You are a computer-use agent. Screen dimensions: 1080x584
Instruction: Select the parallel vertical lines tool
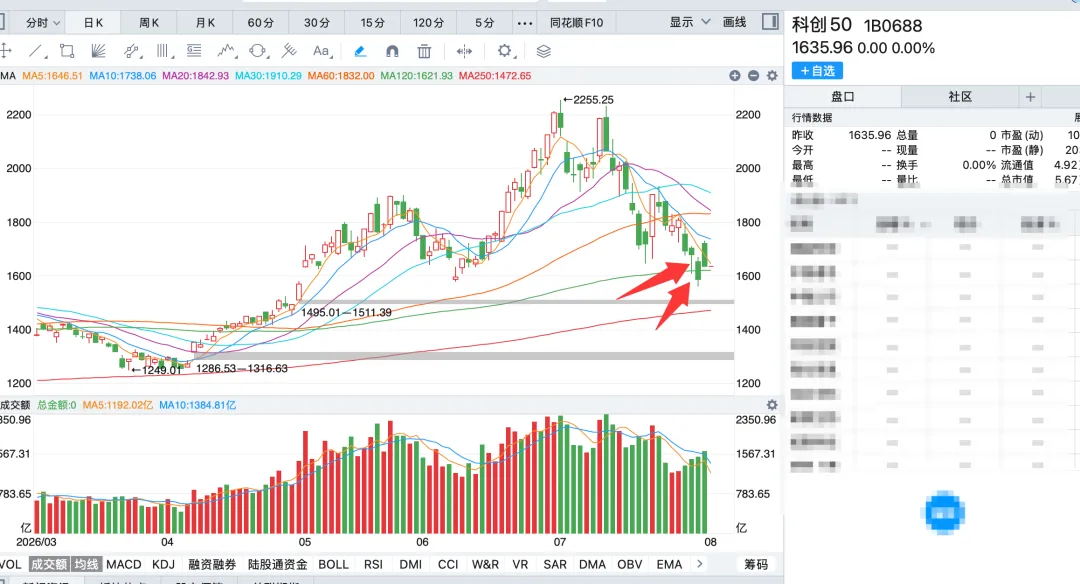click(x=163, y=51)
